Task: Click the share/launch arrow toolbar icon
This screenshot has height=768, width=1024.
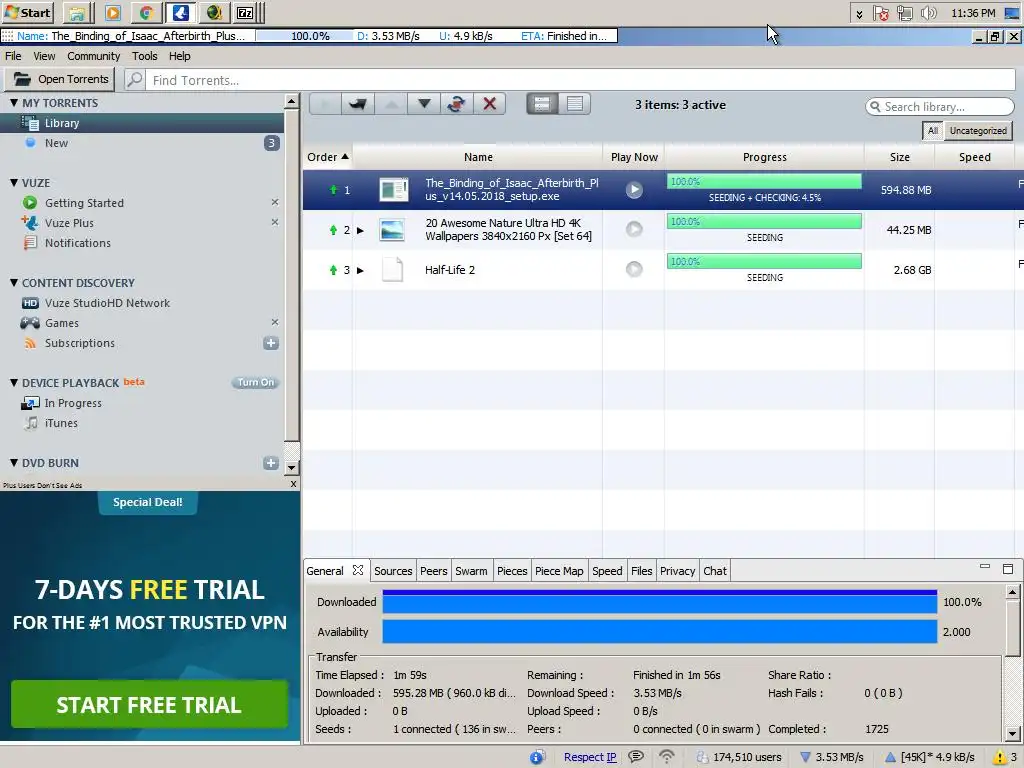Action: 357,104
